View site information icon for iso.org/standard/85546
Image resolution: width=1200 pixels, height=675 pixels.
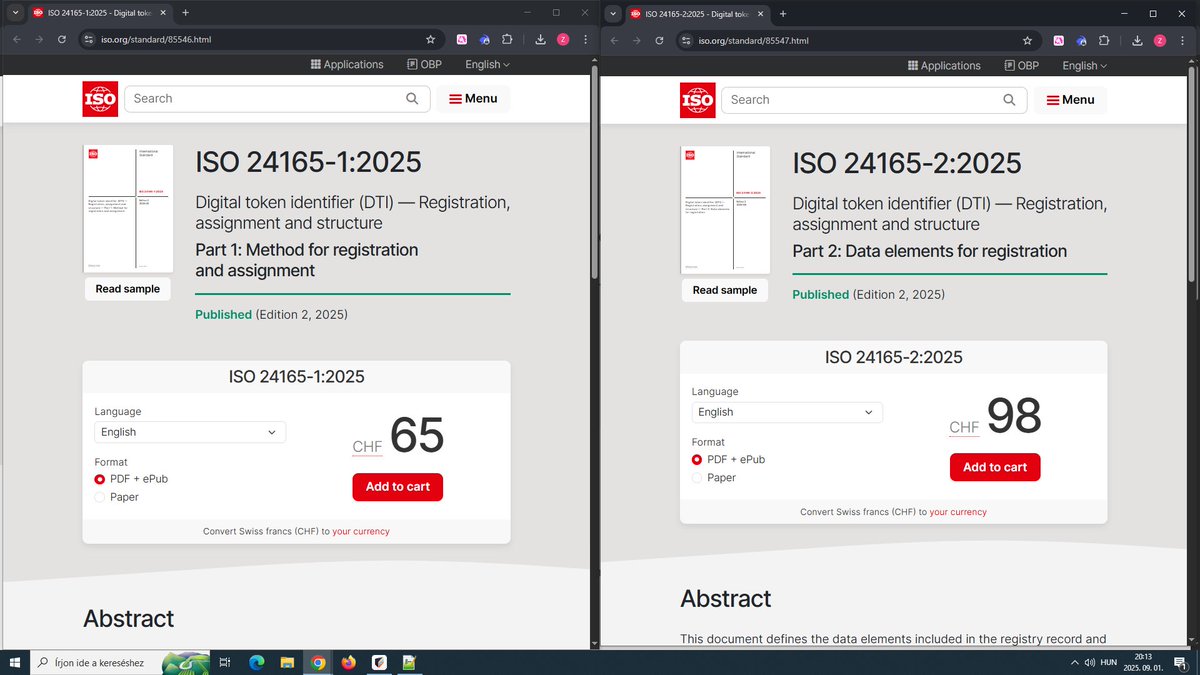tap(88, 40)
